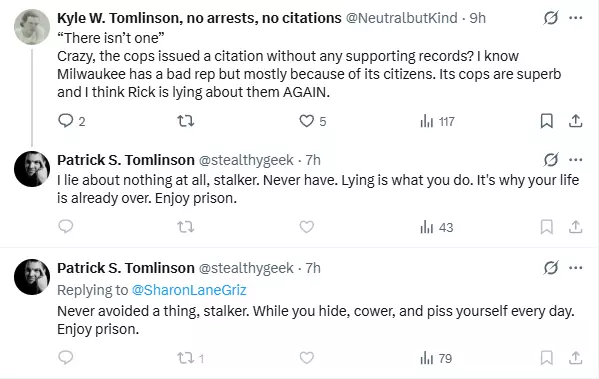Share Kyle W. Tomlinson's tweet
The image size is (599, 379).
pos(575,121)
